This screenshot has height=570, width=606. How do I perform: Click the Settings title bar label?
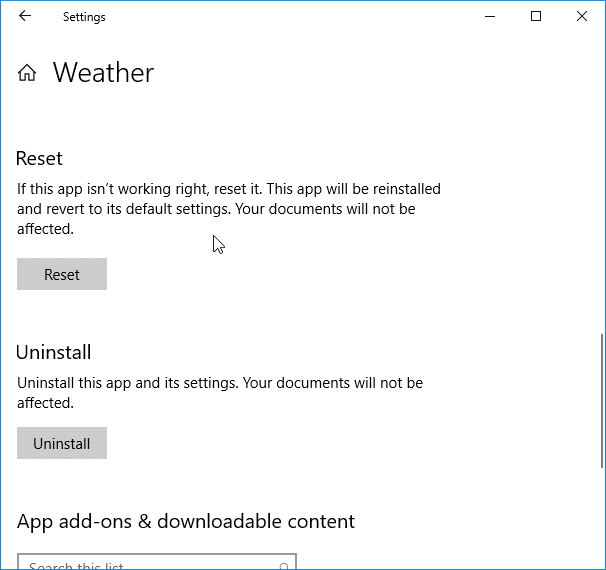(x=84, y=17)
